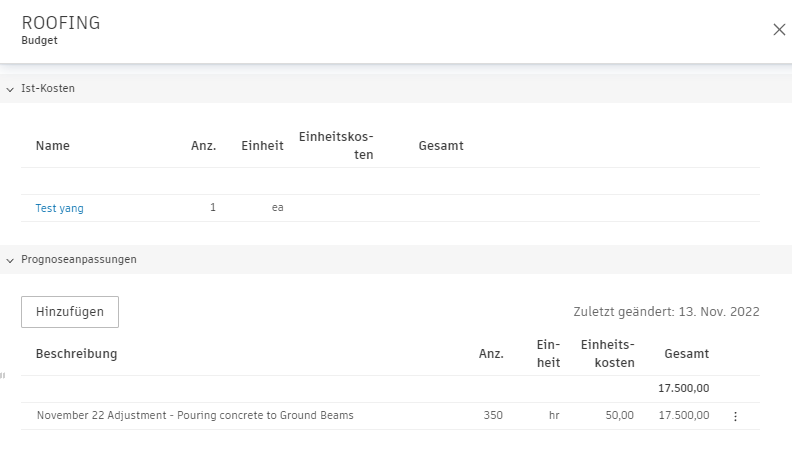The height and width of the screenshot is (453, 792).
Task: Click the Hinzufügen button
Action: tap(70, 312)
